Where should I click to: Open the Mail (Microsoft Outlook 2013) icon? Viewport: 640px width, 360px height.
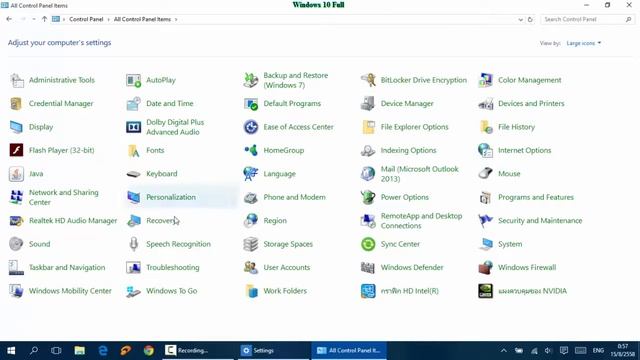pyautogui.click(x=368, y=174)
